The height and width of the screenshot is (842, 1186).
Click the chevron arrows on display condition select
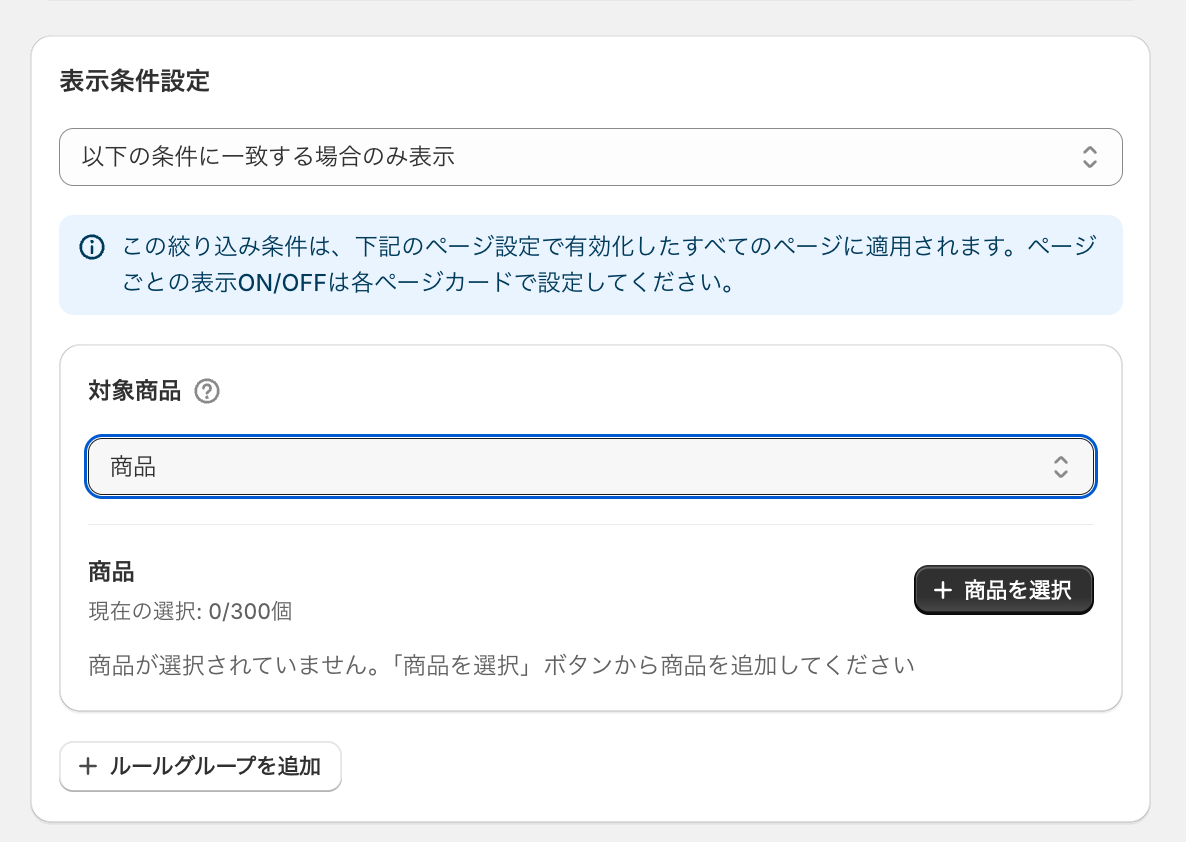(x=1090, y=157)
